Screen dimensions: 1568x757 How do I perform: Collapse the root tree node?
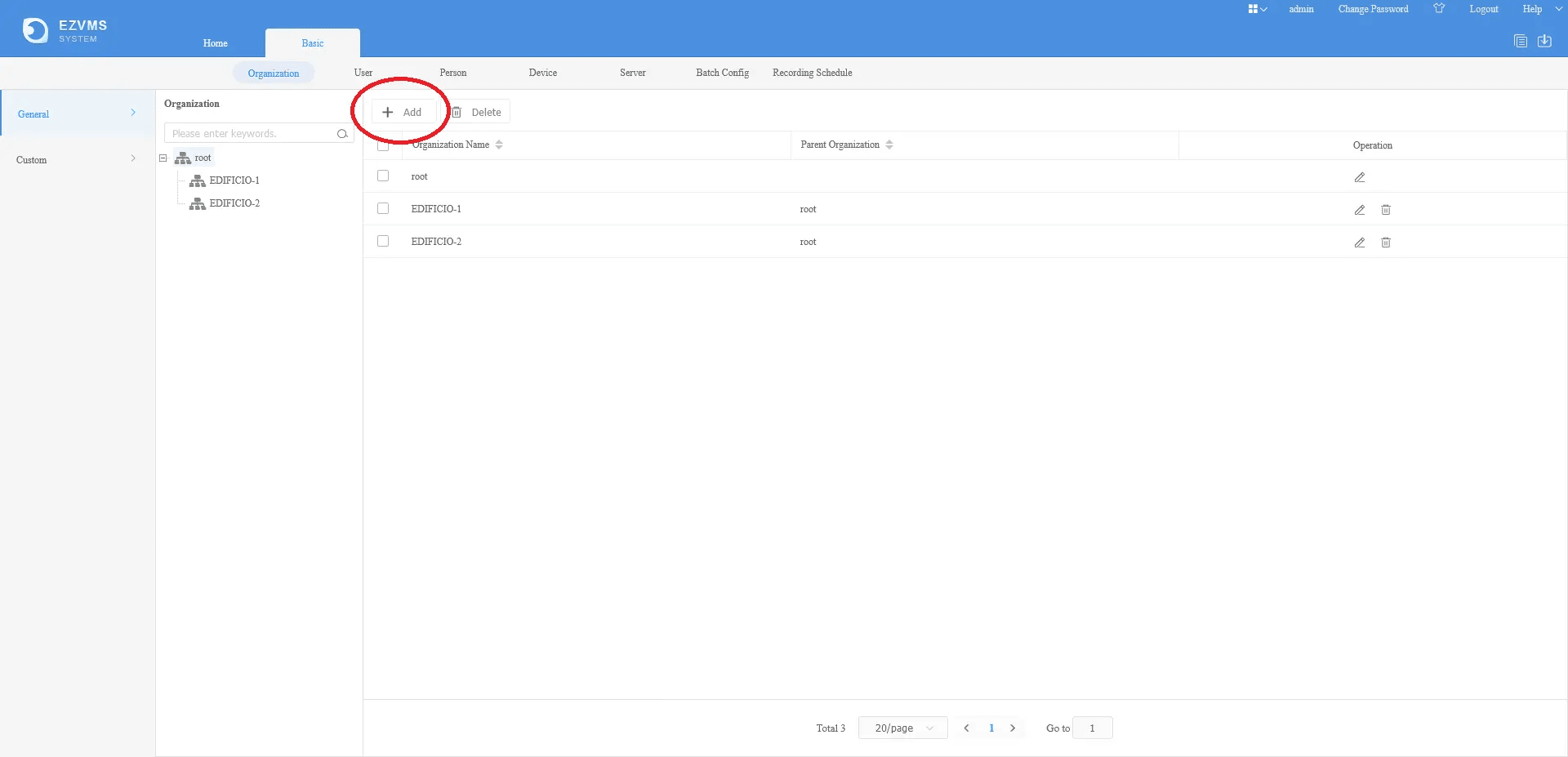pyautogui.click(x=163, y=158)
